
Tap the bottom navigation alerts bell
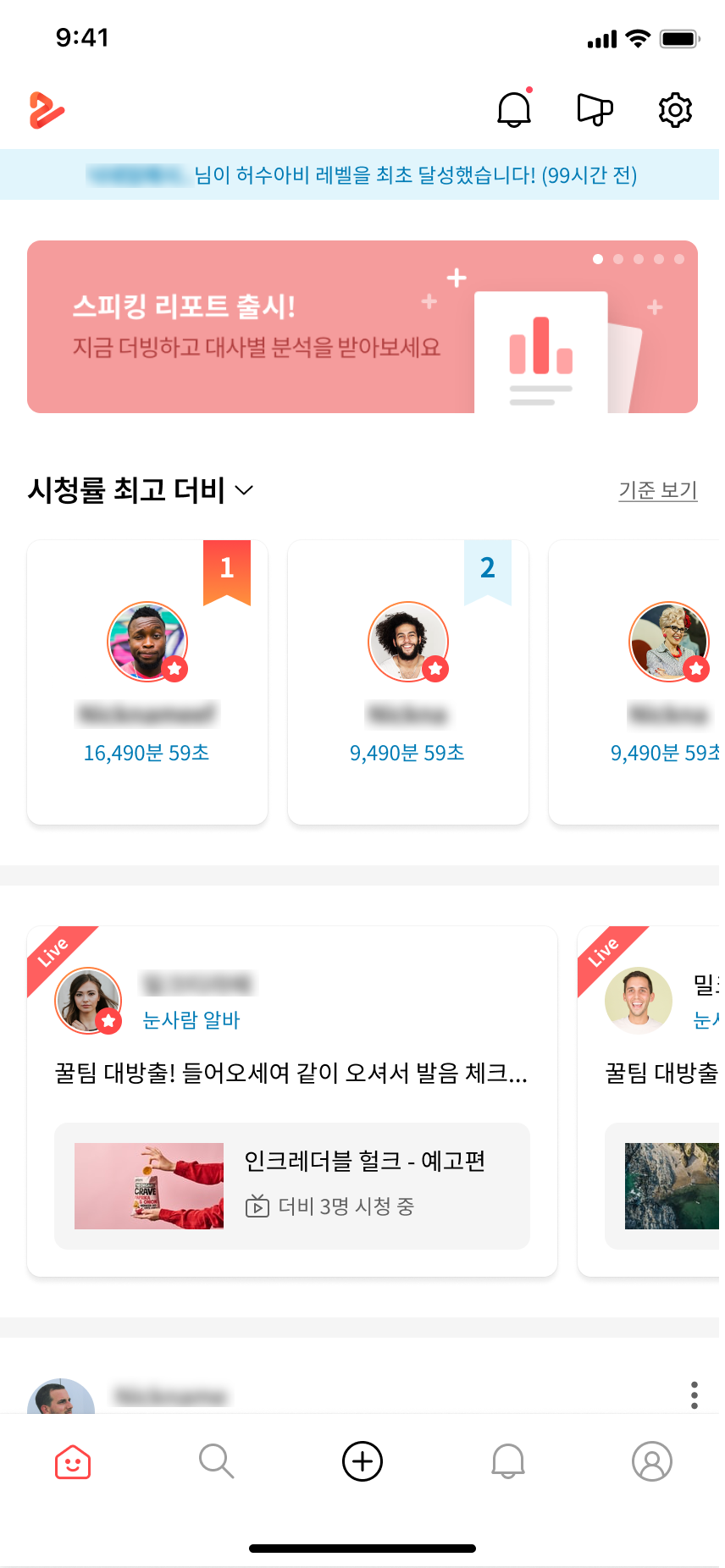tap(506, 1460)
